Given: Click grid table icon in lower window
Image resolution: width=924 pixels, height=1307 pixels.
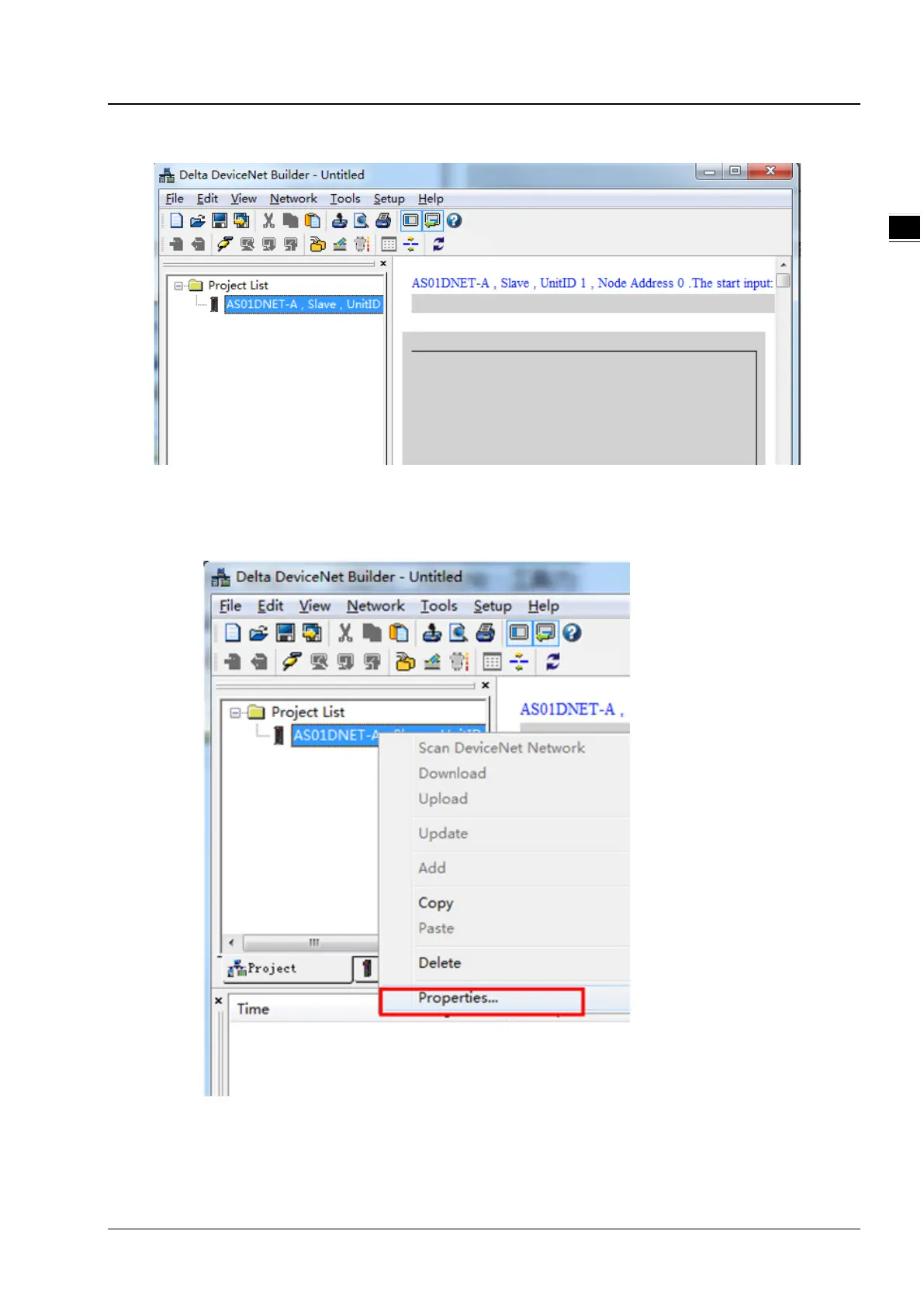Looking at the screenshot, I should [492, 661].
